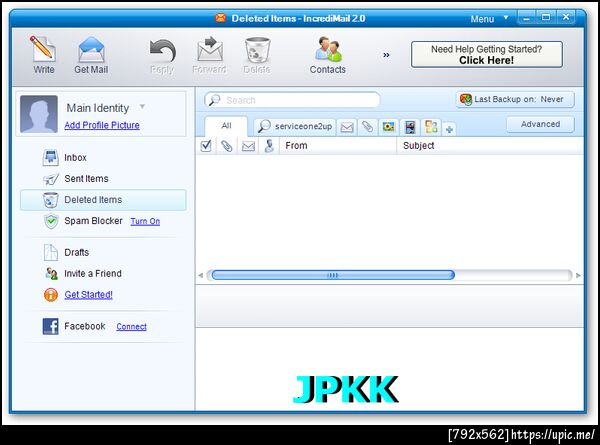
Task: Click the Delete trash bin icon
Action: pos(258,50)
